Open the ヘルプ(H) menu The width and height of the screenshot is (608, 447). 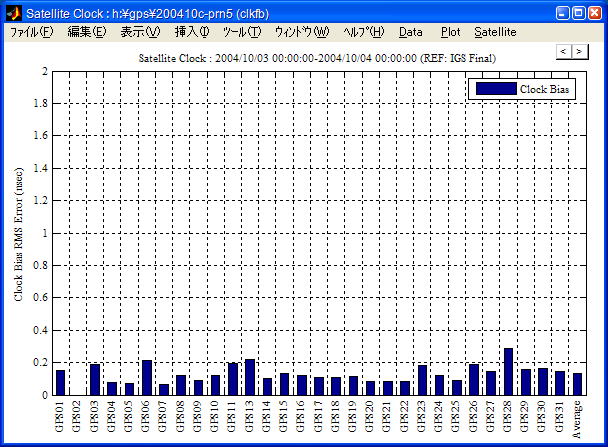click(x=363, y=32)
